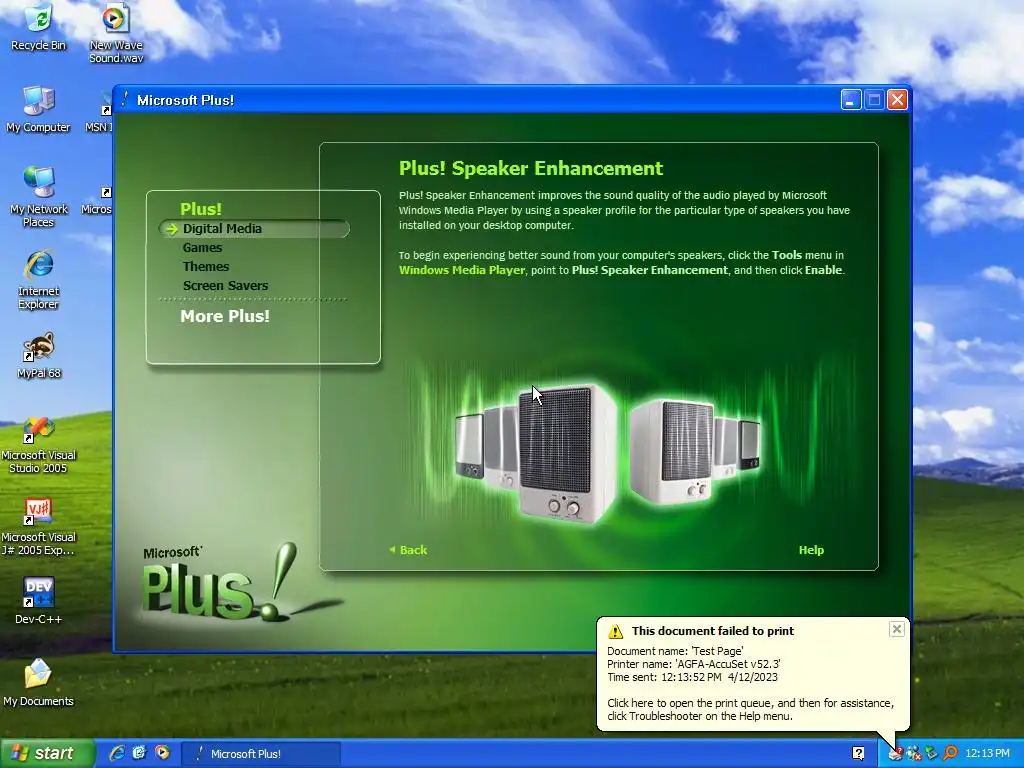The image size is (1024, 768).
Task: Select the Microsoft Visual Studio 2005 shortcut
Action: coord(39,445)
